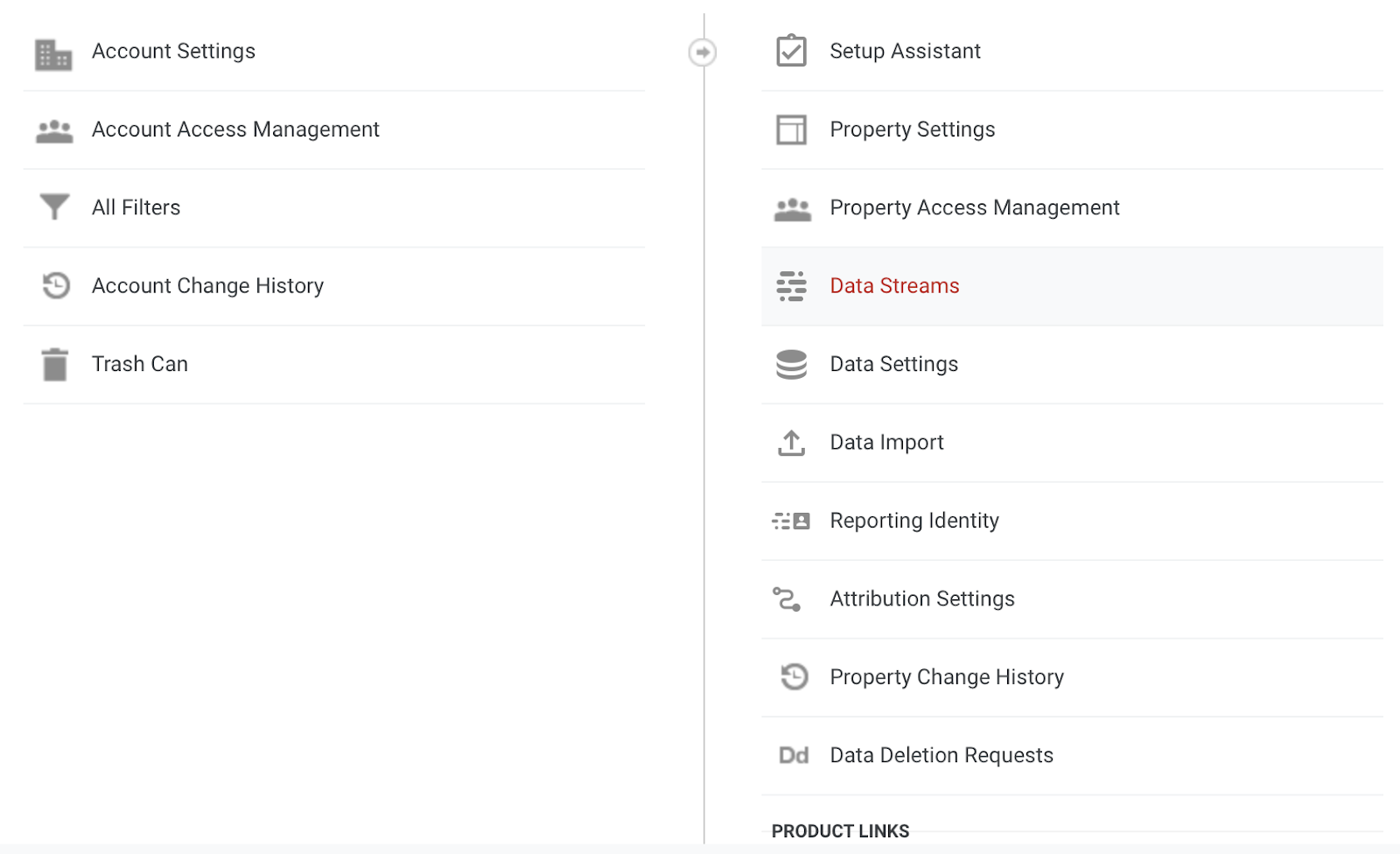The image size is (1400, 854).
Task: Click the Account Change History clock icon
Action: (x=56, y=285)
